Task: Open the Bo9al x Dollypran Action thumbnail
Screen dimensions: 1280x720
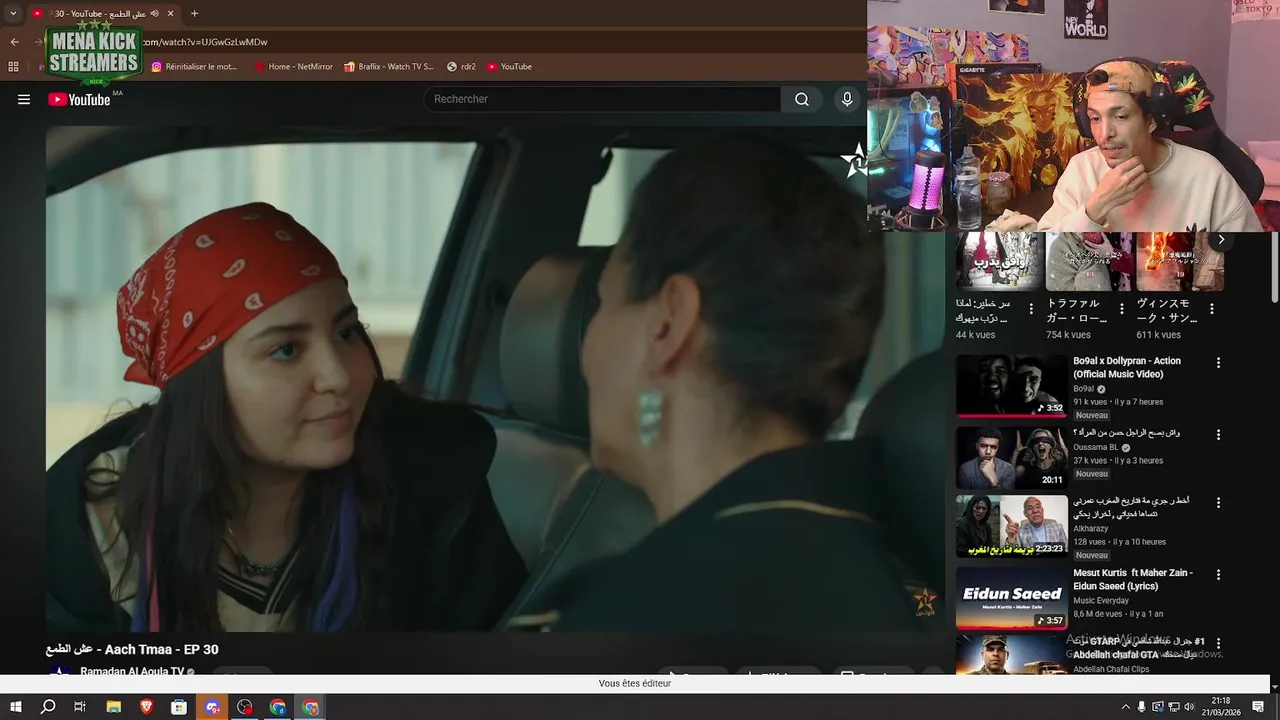Action: tap(1012, 386)
